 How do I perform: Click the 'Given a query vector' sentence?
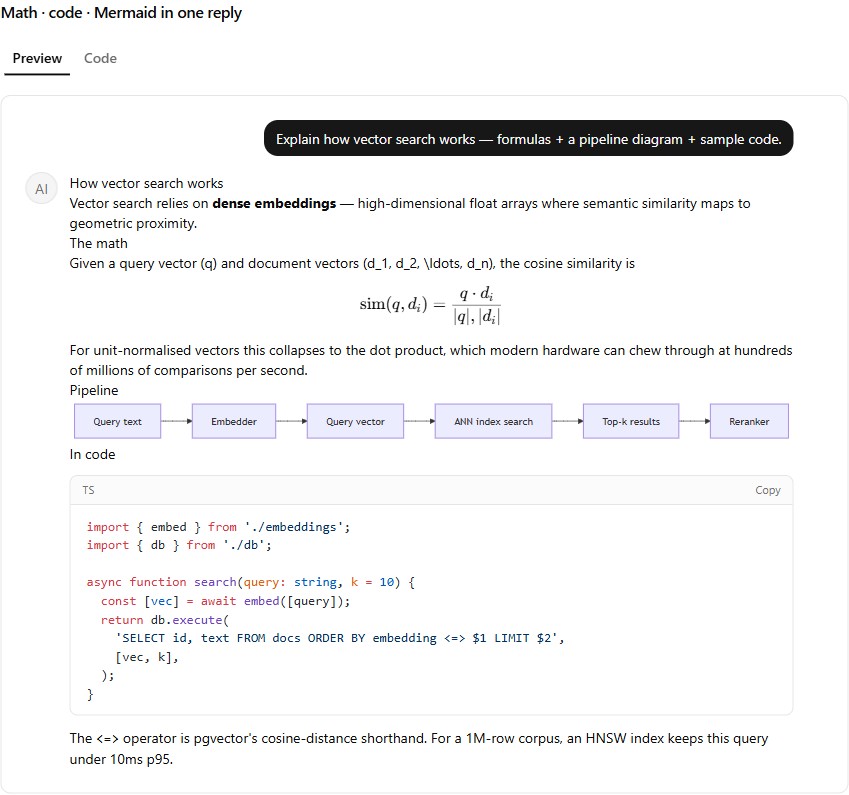click(x=352, y=264)
